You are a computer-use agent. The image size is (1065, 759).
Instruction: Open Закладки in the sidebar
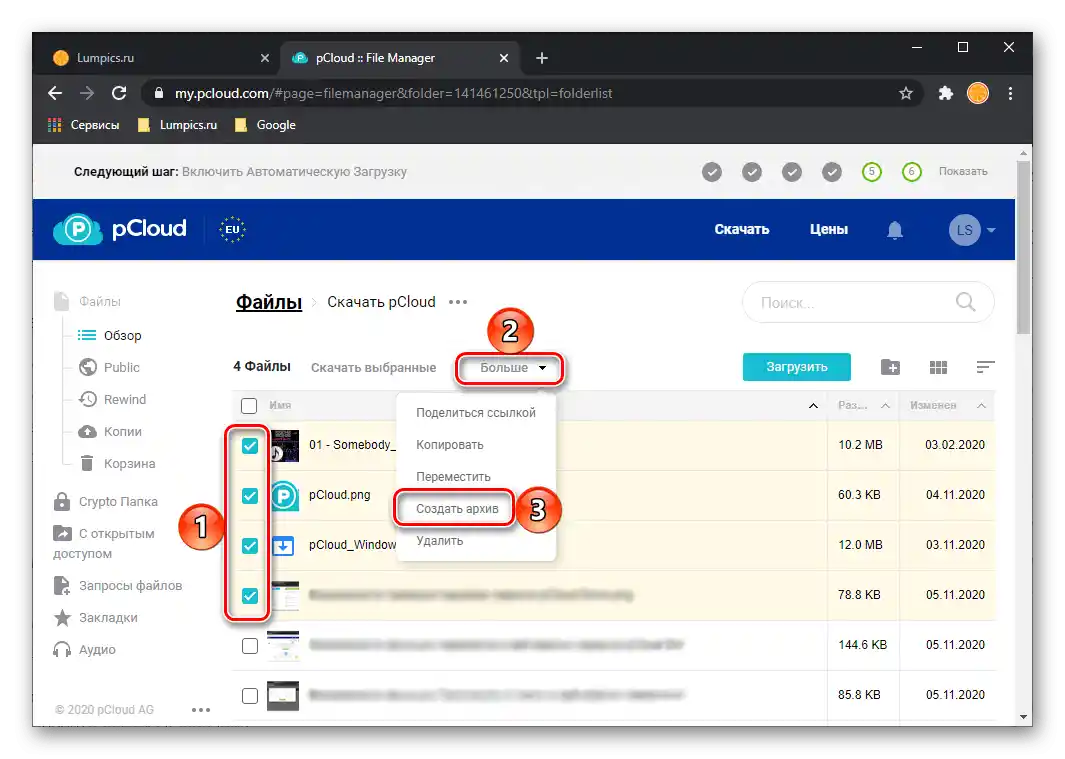(x=95, y=618)
